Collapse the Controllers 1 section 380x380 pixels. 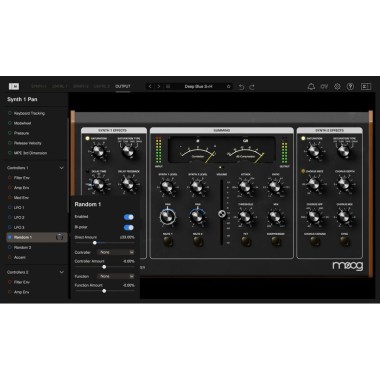[x=62, y=168]
